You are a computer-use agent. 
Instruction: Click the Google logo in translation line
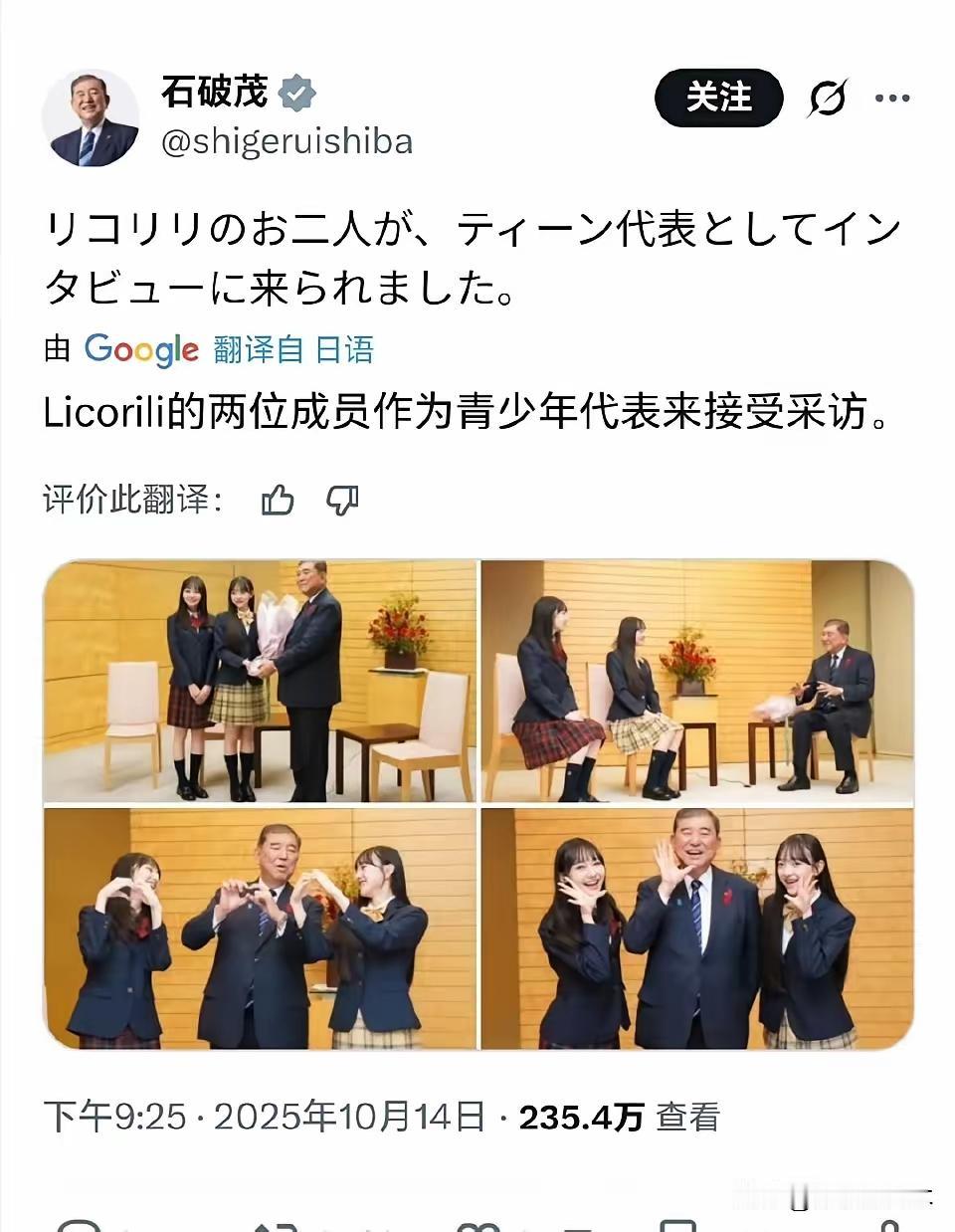141,349
